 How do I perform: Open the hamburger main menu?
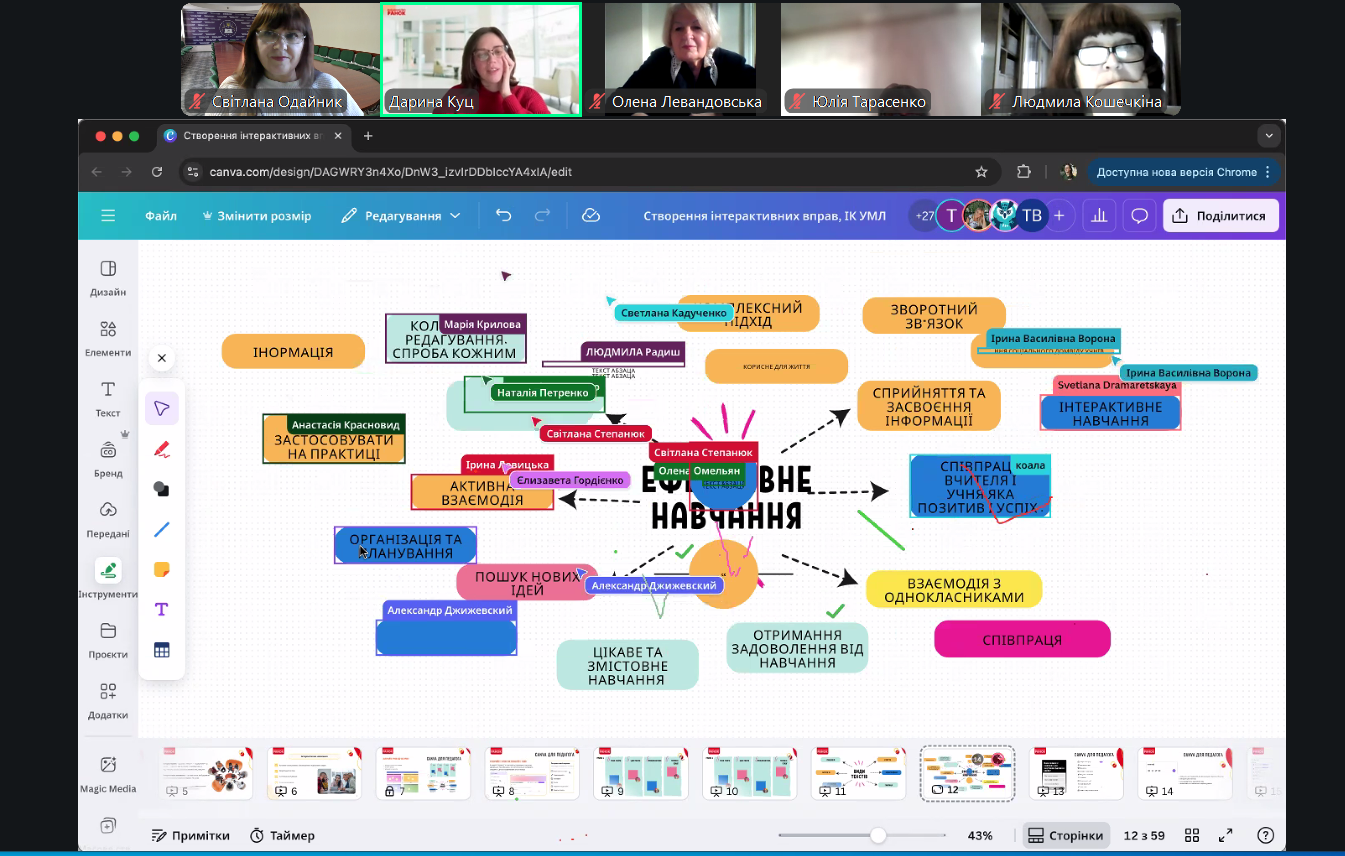pyautogui.click(x=108, y=216)
